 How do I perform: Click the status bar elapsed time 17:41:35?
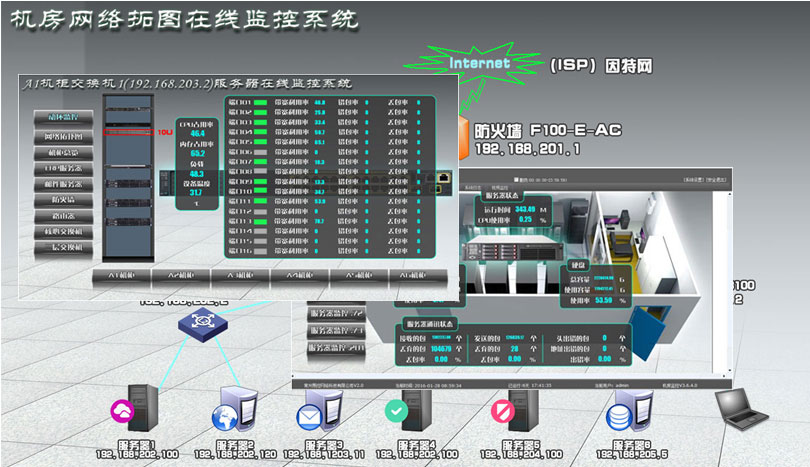coord(541,385)
